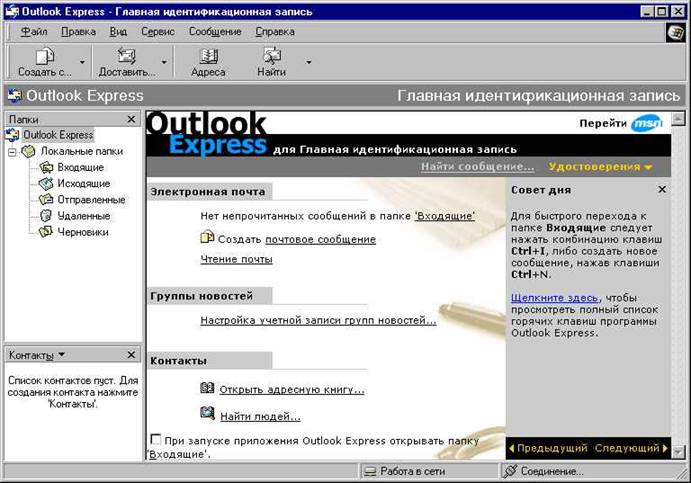Close the Контакты pane
Image resolution: width=691 pixels, height=483 pixels.
pos(131,354)
